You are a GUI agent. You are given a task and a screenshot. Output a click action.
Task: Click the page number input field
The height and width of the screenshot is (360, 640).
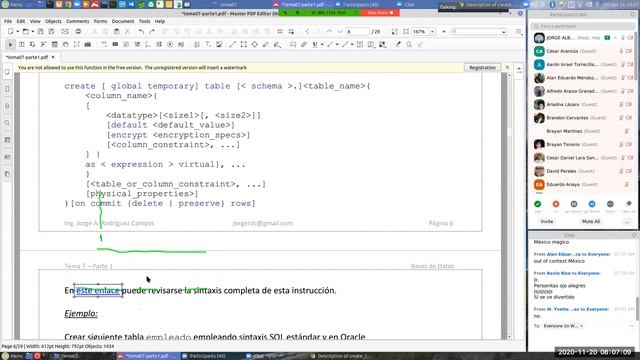coord(358,31)
